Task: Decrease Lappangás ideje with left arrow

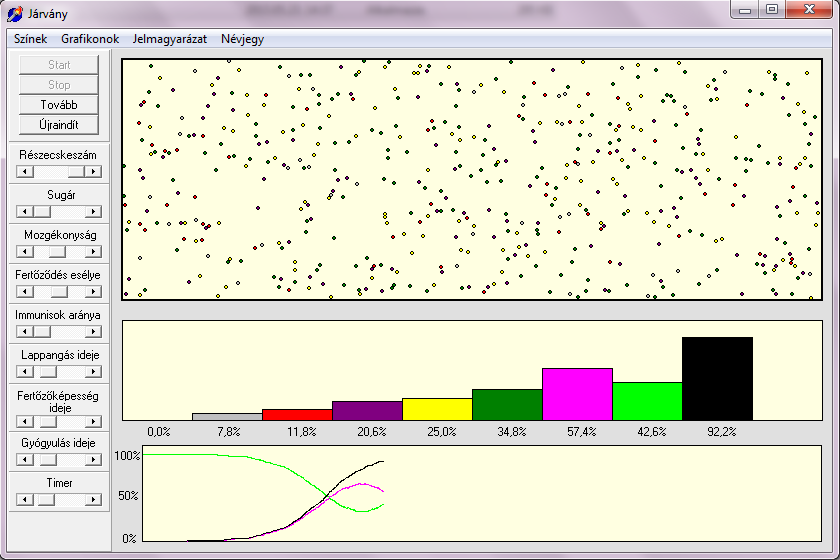Action: 25,371
